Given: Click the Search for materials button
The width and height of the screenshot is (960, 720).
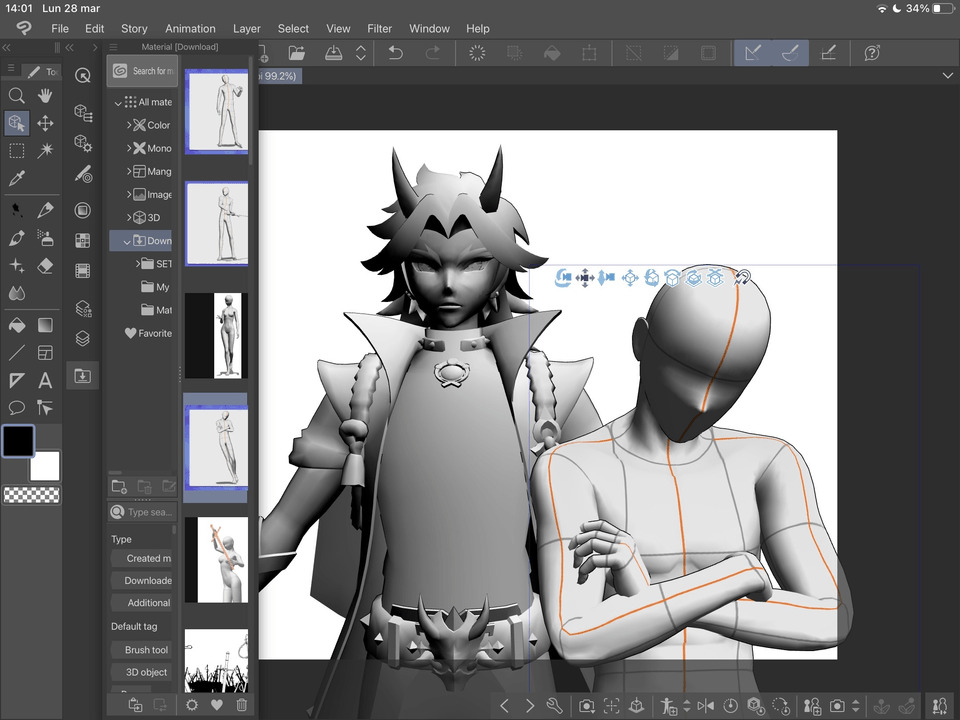Looking at the screenshot, I should tap(142, 71).
